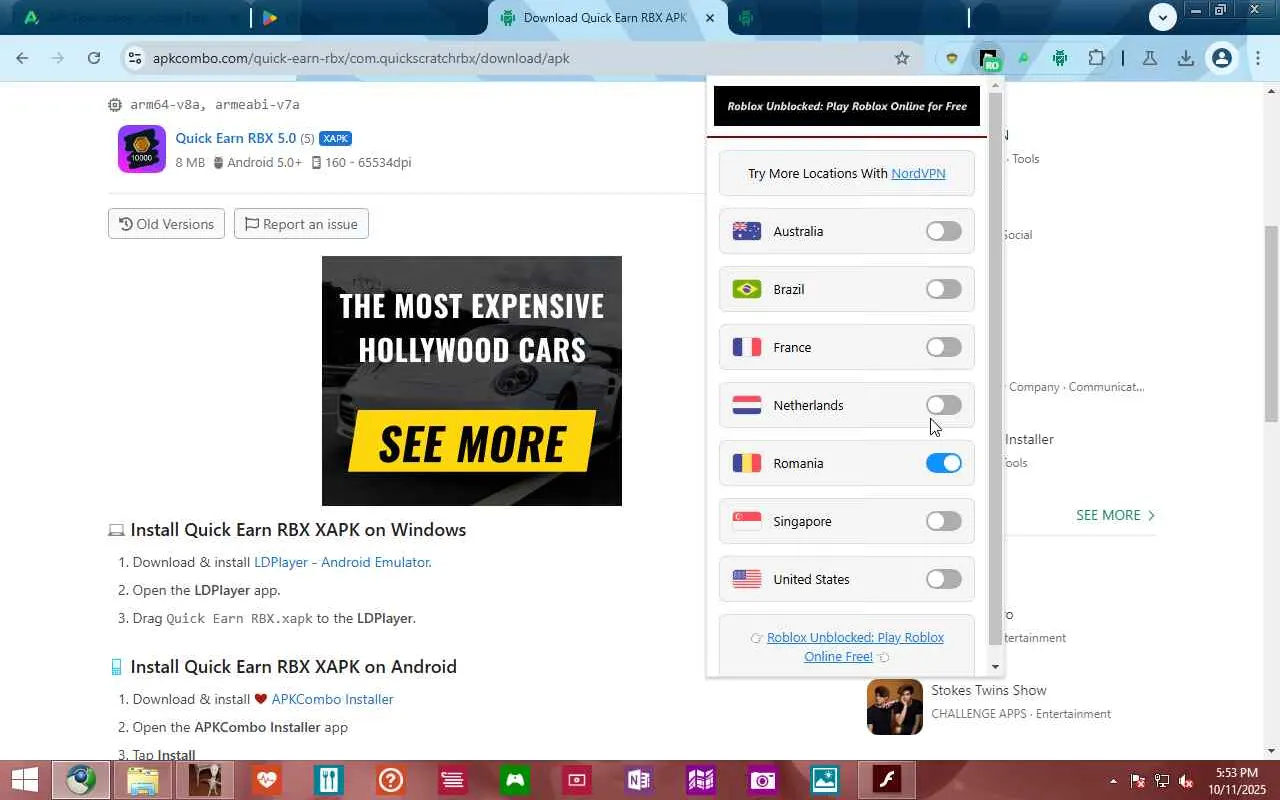Screen dimensions: 1280x800
Task: Open the Windows Start menu
Action: pos(23,780)
